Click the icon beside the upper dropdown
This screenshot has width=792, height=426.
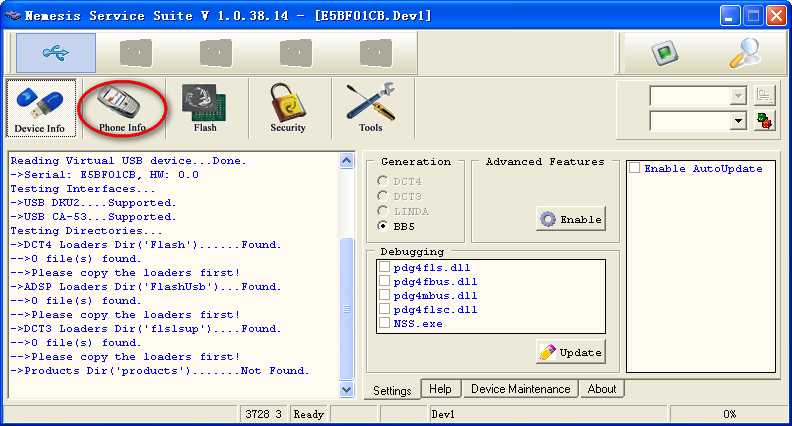point(764,96)
